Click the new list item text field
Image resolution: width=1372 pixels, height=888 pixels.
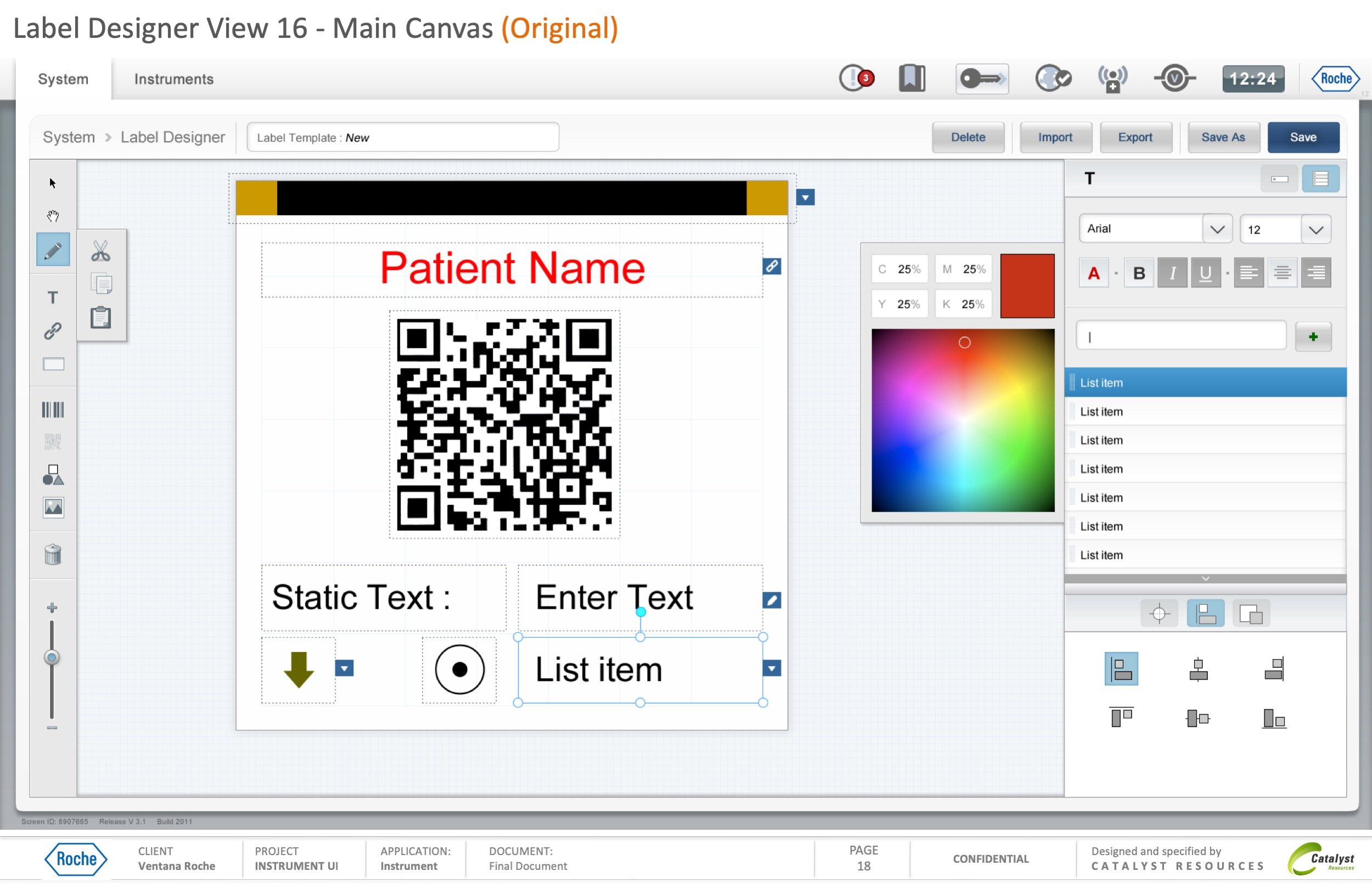pyautogui.click(x=1181, y=335)
